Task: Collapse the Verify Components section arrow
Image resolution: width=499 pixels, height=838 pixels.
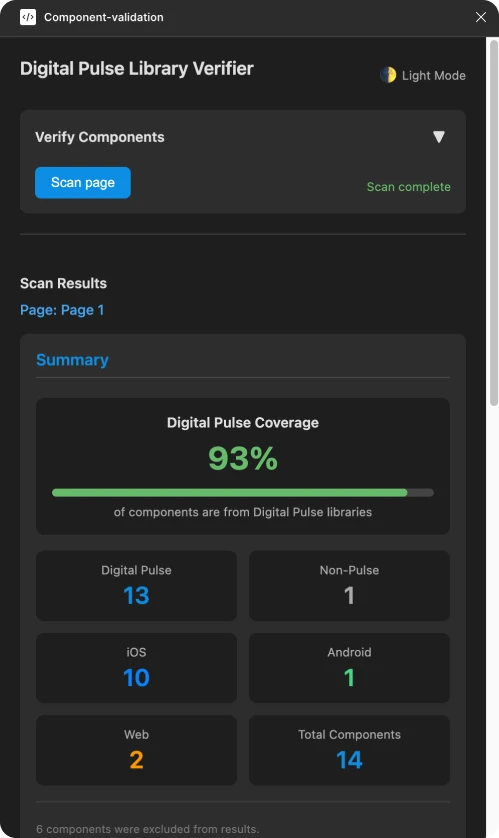Action: coord(439,137)
